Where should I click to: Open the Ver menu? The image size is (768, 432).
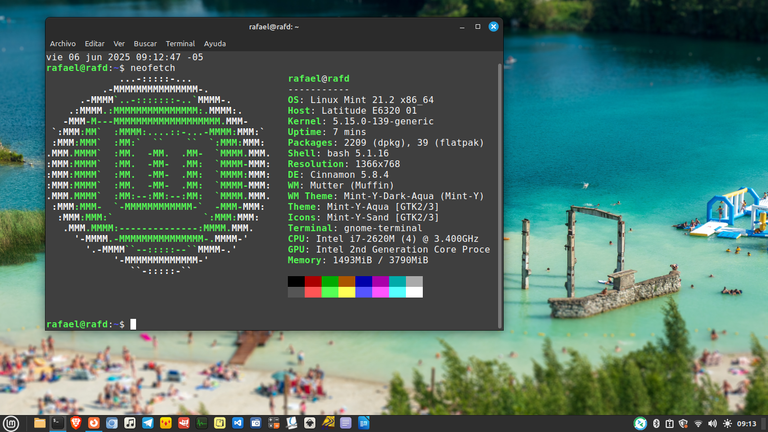[x=119, y=44]
